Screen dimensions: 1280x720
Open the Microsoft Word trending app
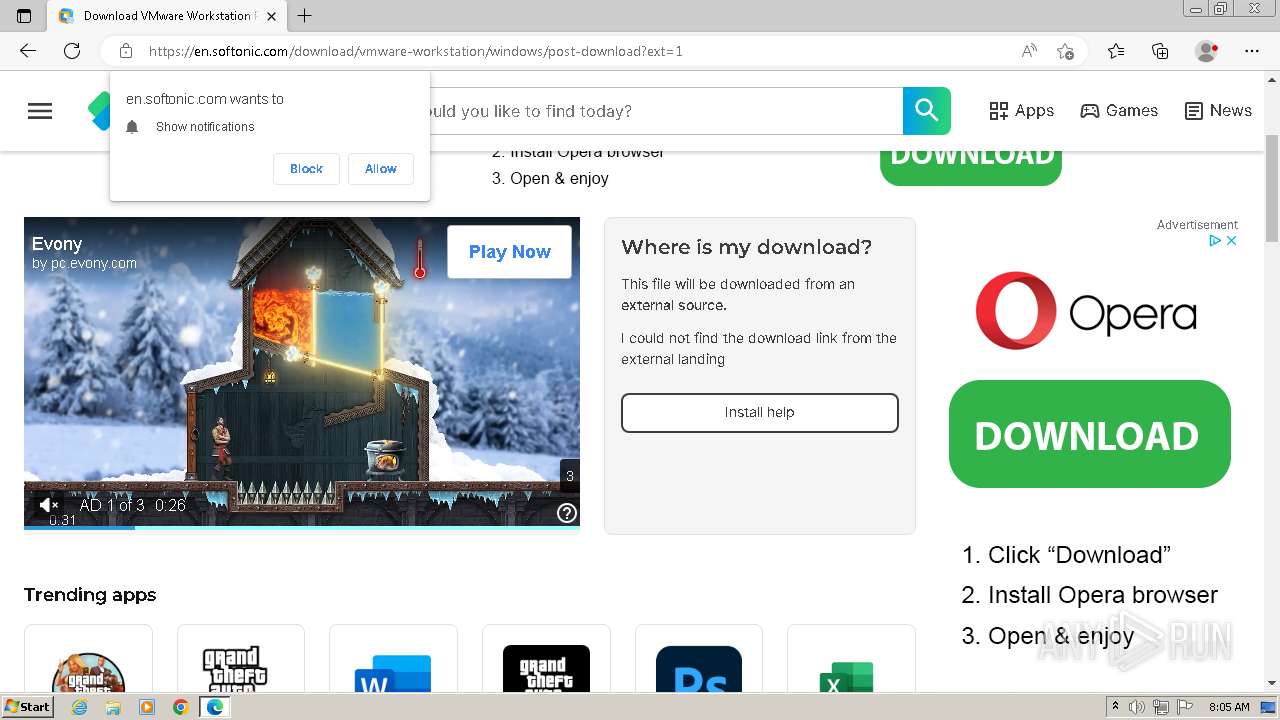pos(393,659)
